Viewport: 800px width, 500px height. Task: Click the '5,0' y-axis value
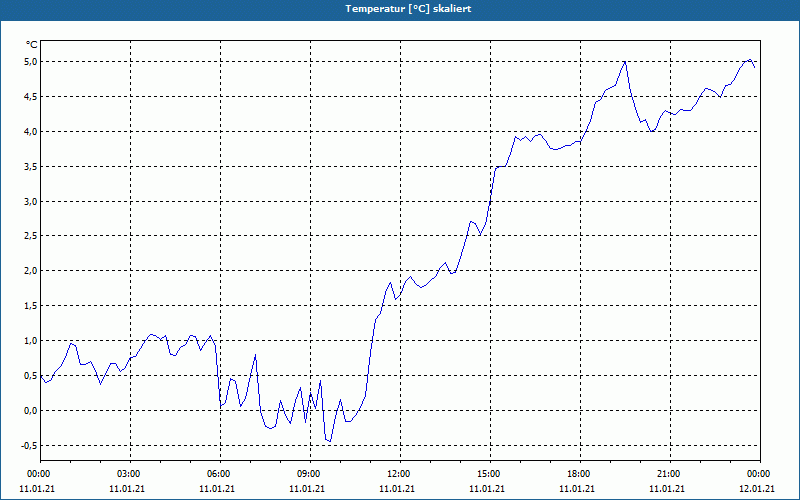tap(32, 62)
